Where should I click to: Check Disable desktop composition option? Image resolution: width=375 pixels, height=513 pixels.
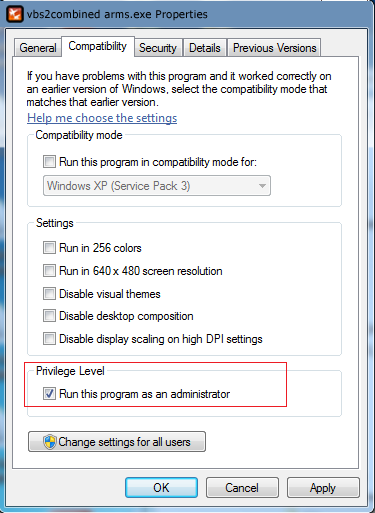(49, 316)
